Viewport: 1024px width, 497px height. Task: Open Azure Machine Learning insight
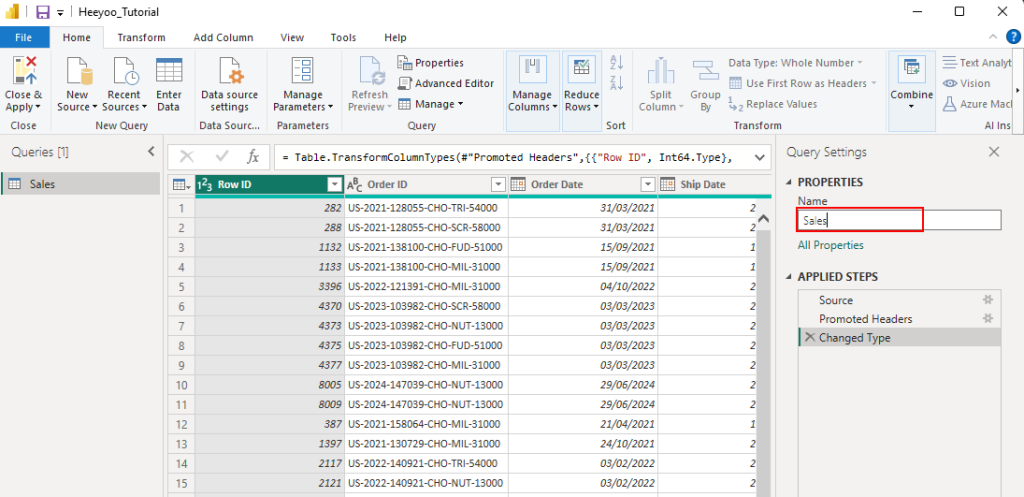point(976,104)
